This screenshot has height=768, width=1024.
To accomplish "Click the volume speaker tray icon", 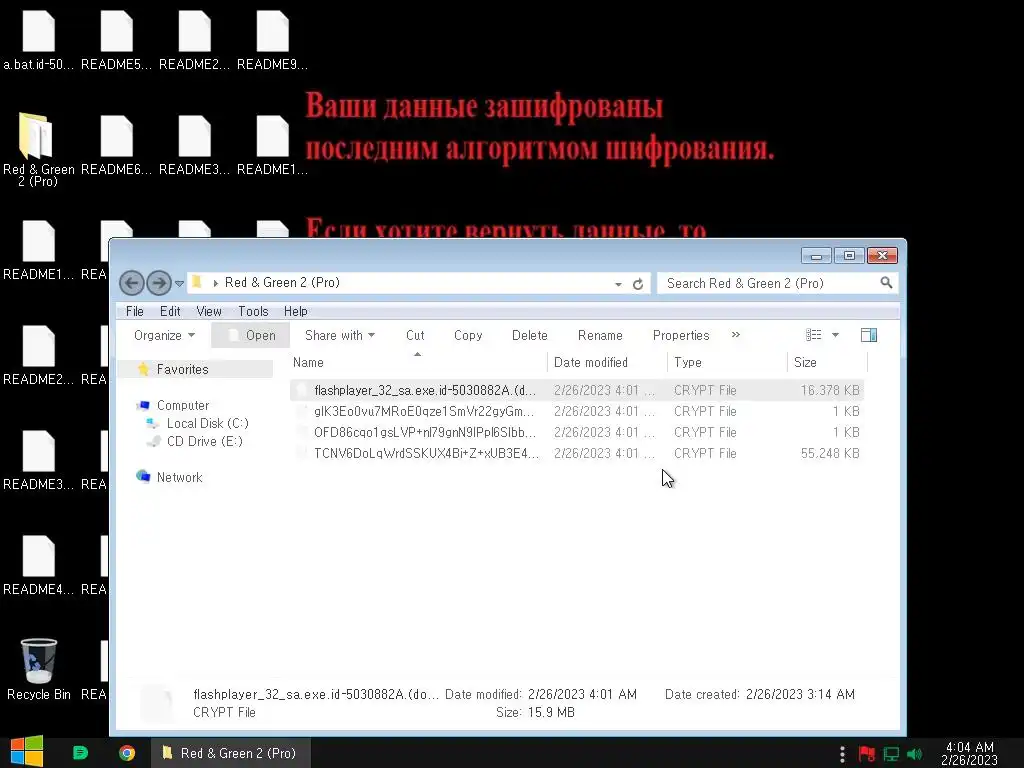I will (x=915, y=754).
